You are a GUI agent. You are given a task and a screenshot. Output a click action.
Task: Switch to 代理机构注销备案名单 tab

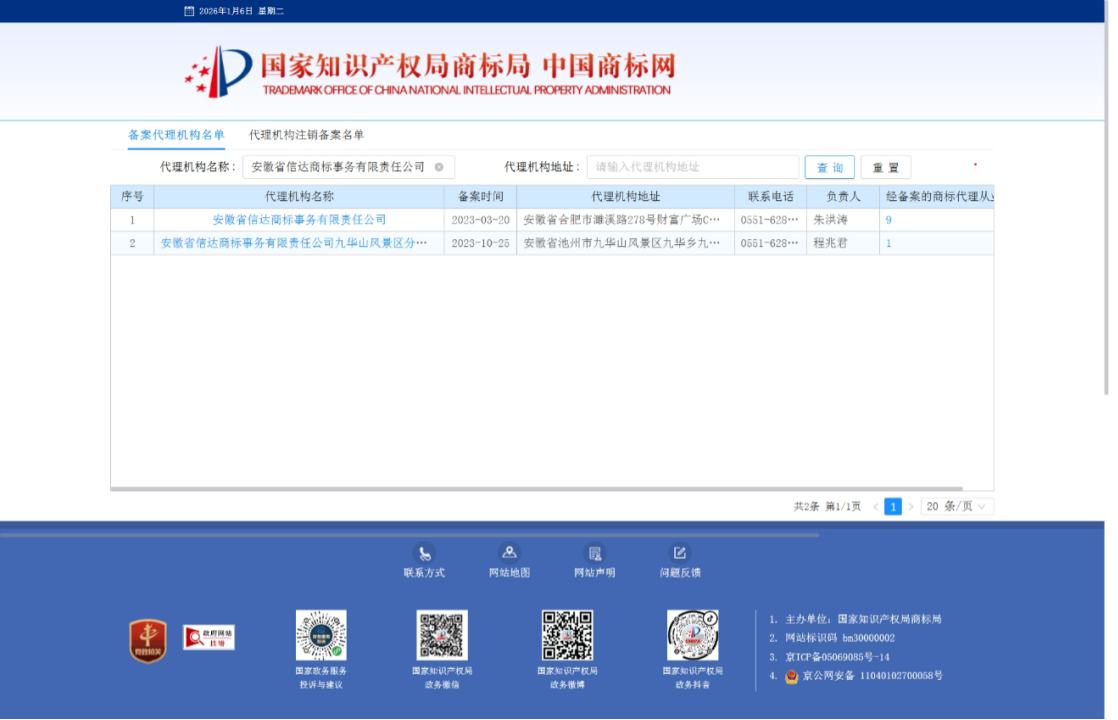click(x=306, y=135)
